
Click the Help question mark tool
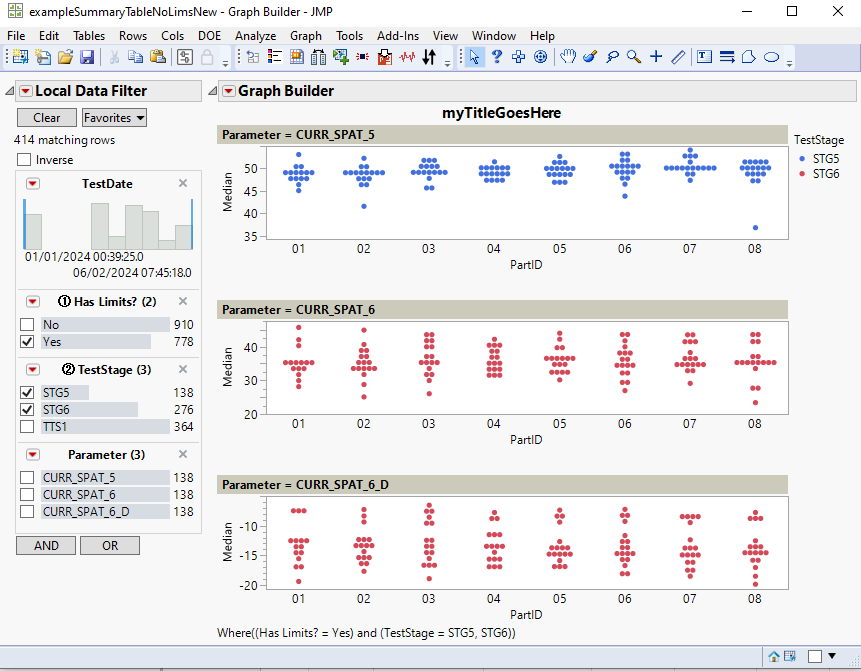(496, 57)
